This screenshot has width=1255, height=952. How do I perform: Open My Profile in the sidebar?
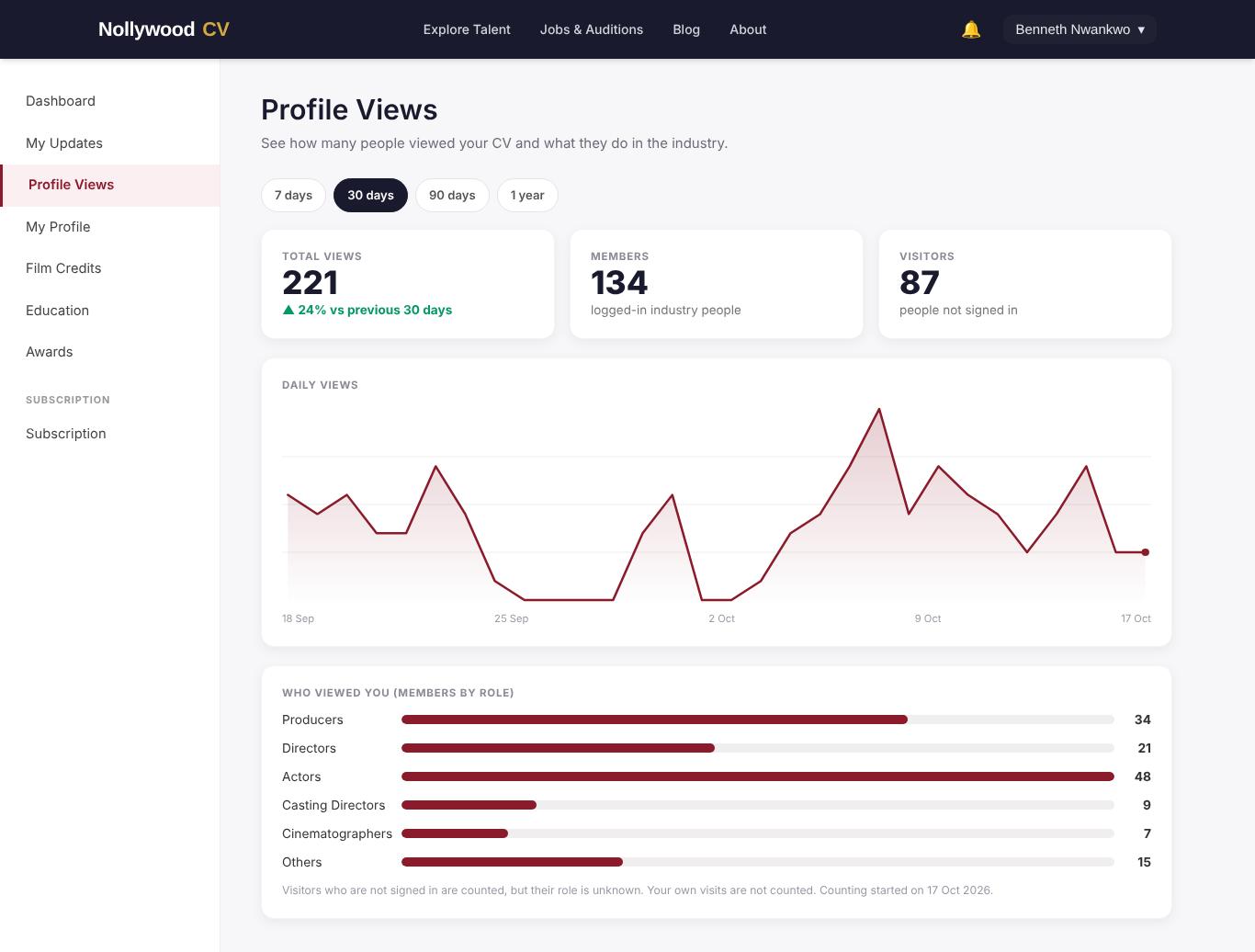[x=110, y=227]
